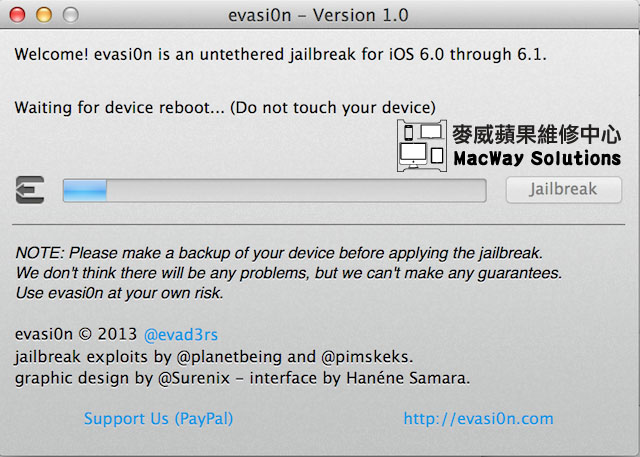This screenshot has width=640, height=457.
Task: Click the Jailbreak button
Action: click(564, 189)
